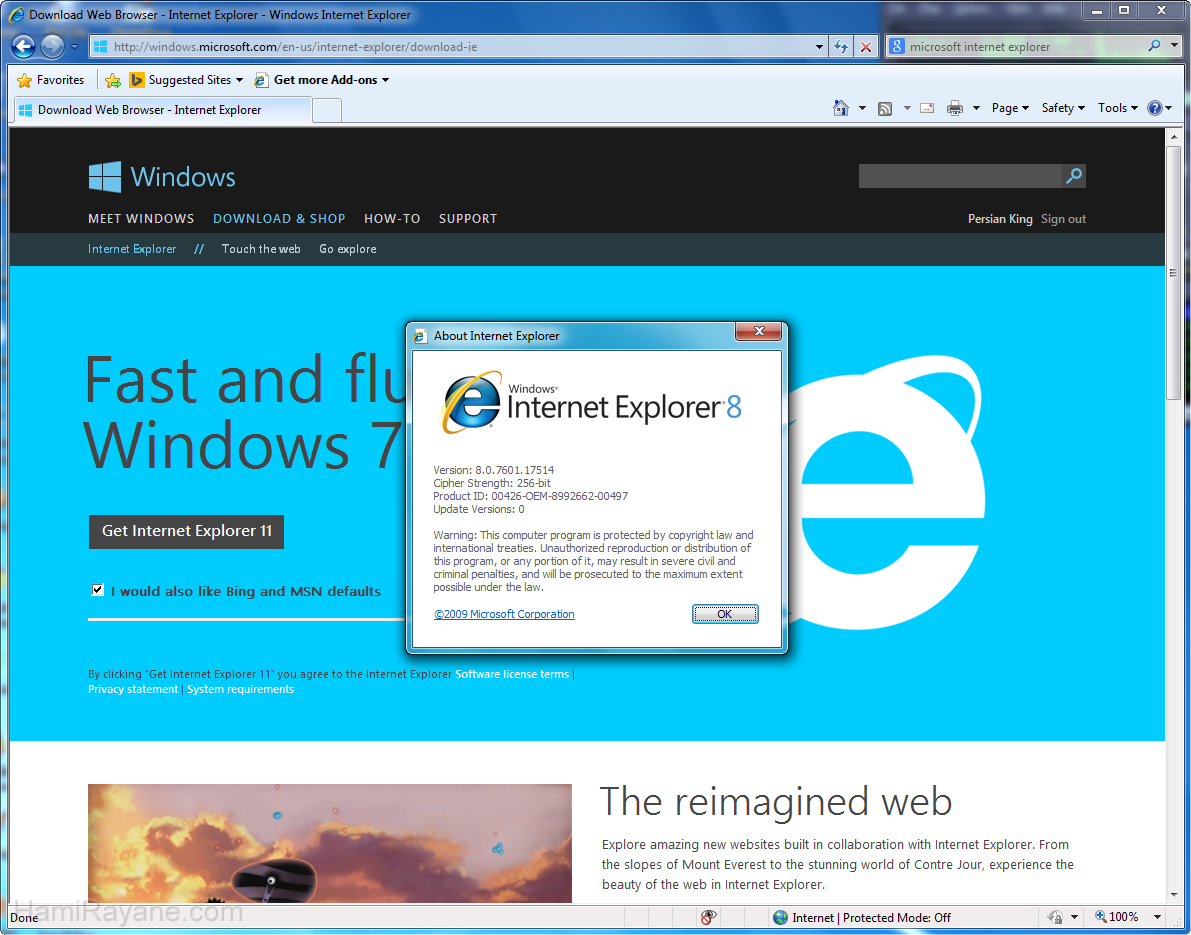Open the recent pages dropdown arrow
1191x935 pixels.
tap(74, 46)
